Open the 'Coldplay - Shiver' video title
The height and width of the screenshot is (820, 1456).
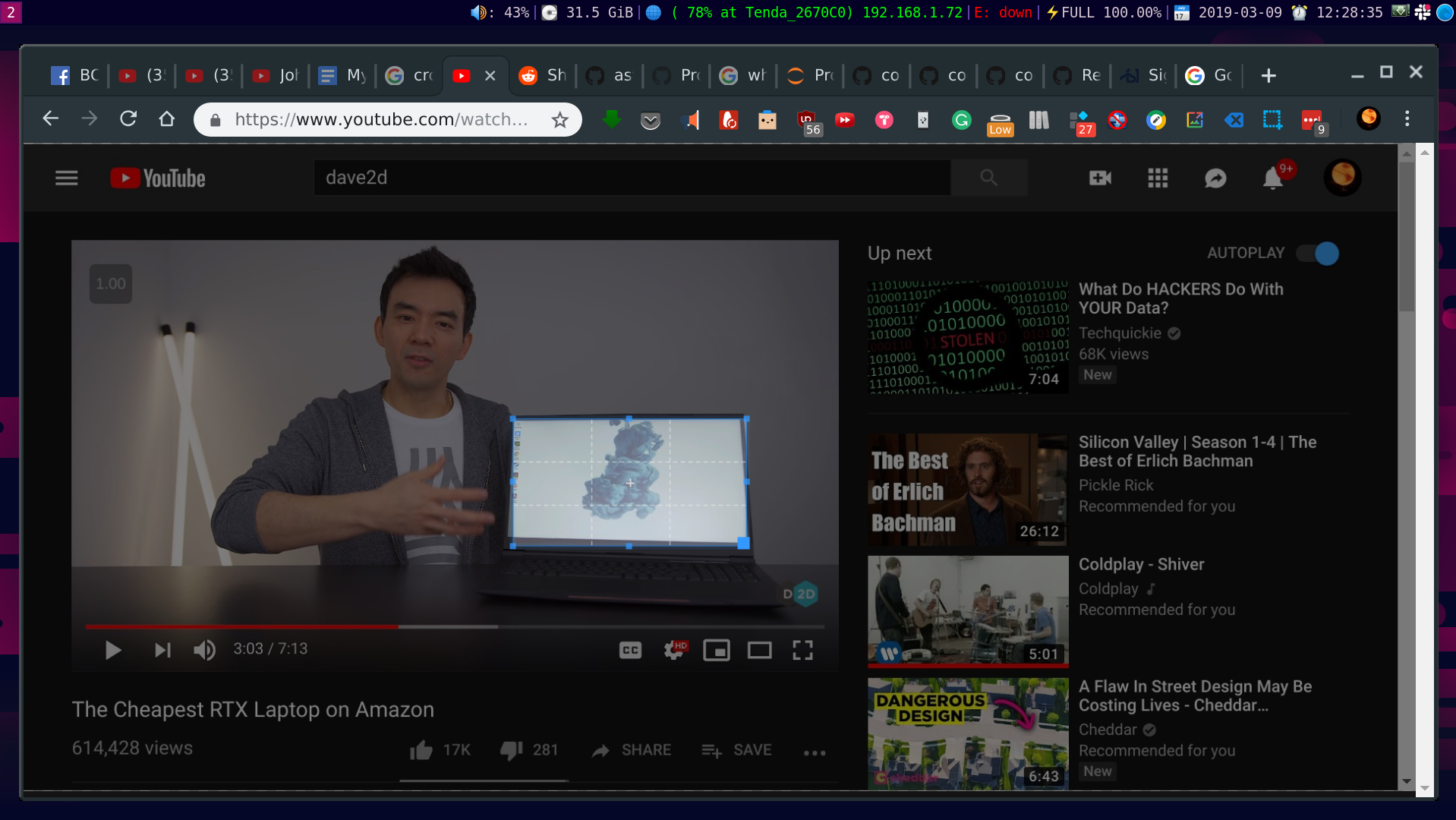click(1142, 565)
